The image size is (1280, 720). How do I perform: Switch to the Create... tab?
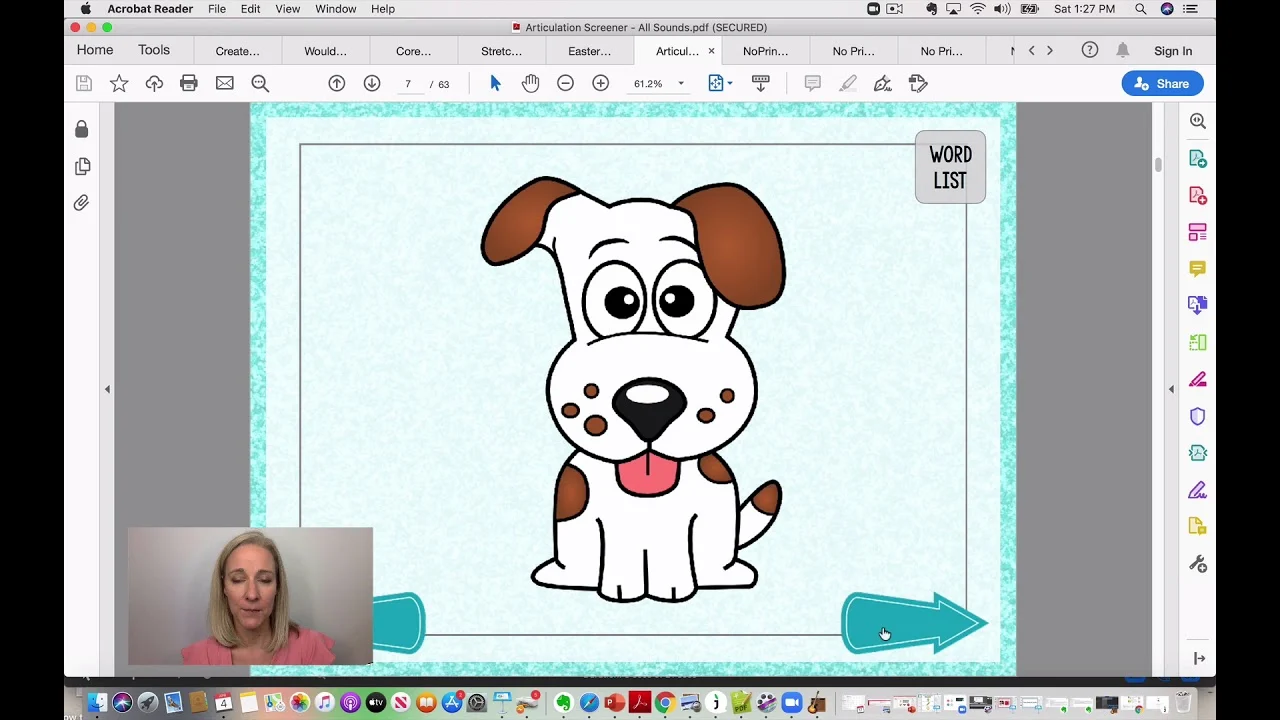pos(237,51)
